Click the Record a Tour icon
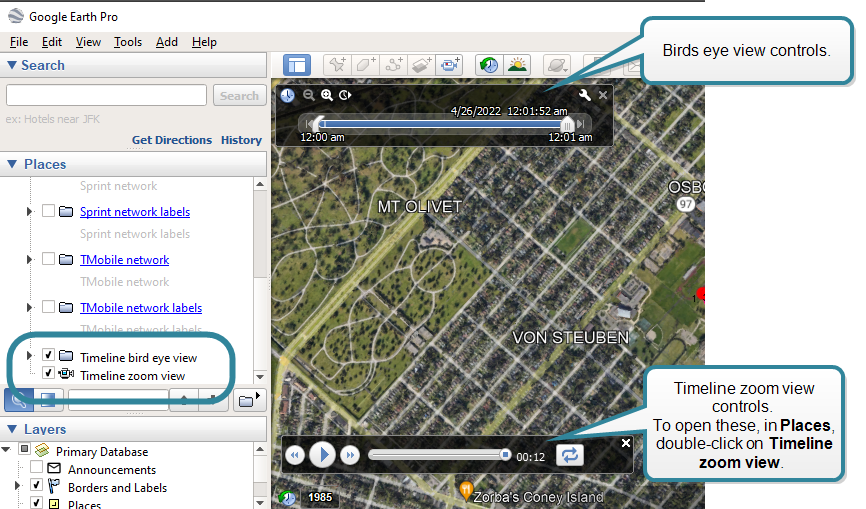 tap(450, 65)
